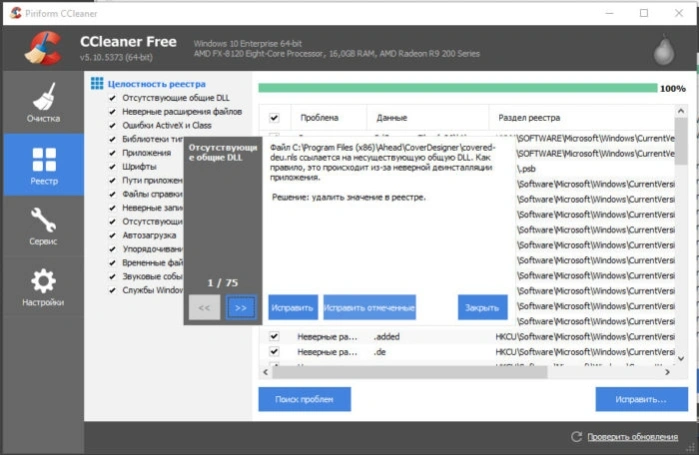Toggle Звуковые события checkbox

coord(112,276)
